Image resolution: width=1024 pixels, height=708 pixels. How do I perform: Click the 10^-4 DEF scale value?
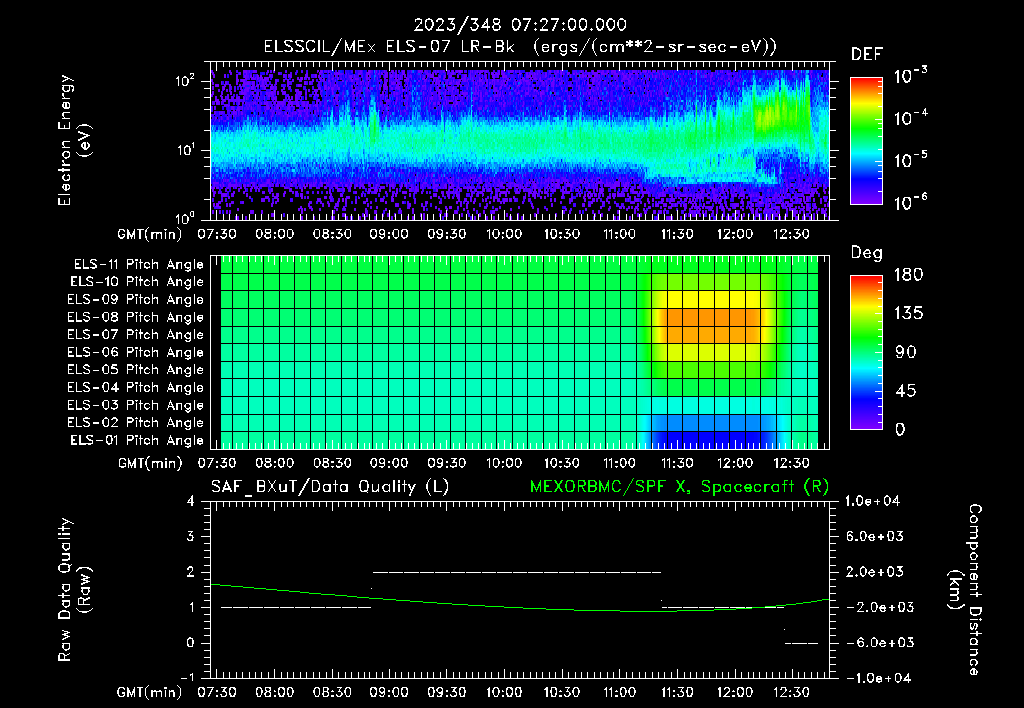(910, 118)
